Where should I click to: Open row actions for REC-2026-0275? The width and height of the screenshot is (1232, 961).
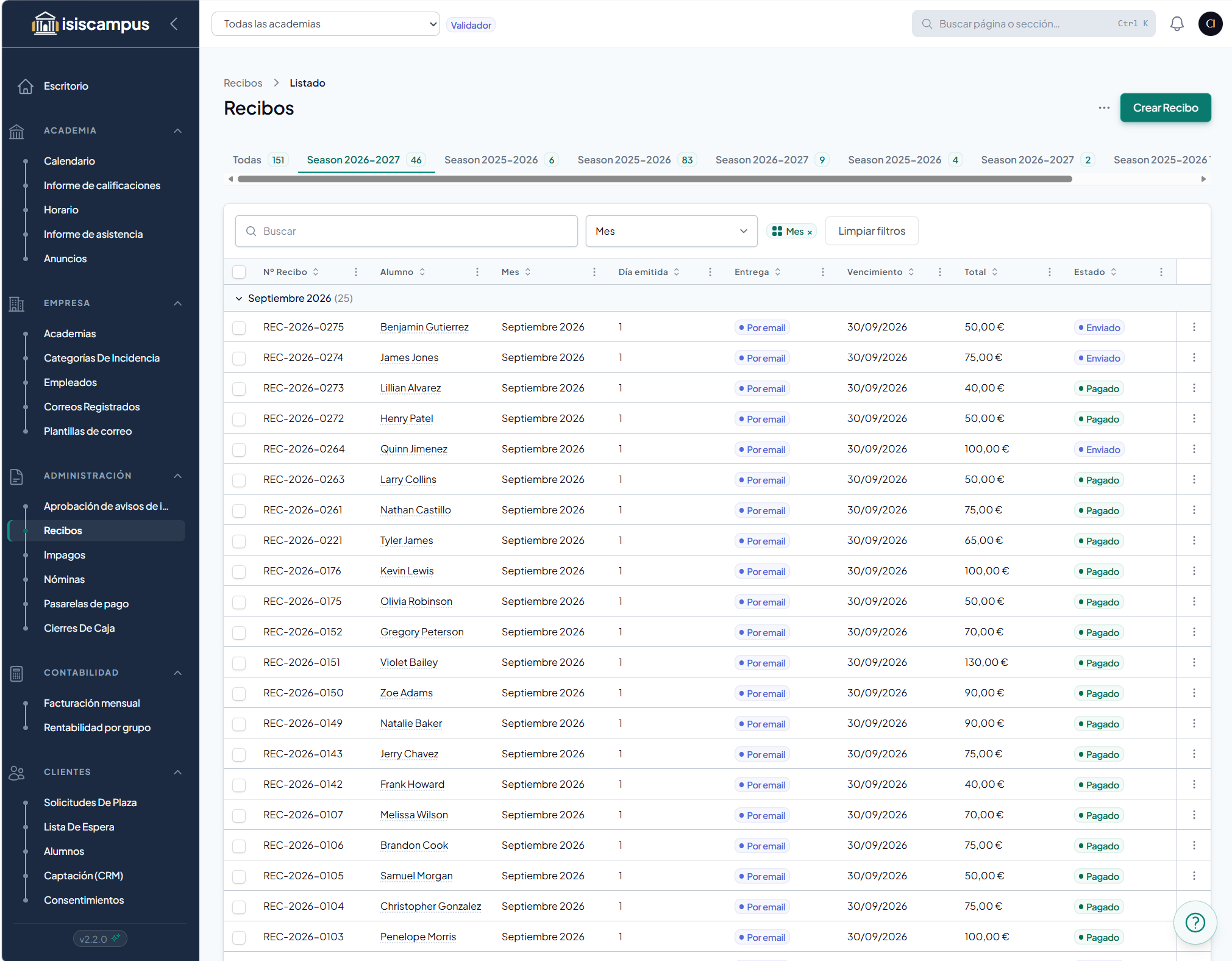click(1194, 327)
